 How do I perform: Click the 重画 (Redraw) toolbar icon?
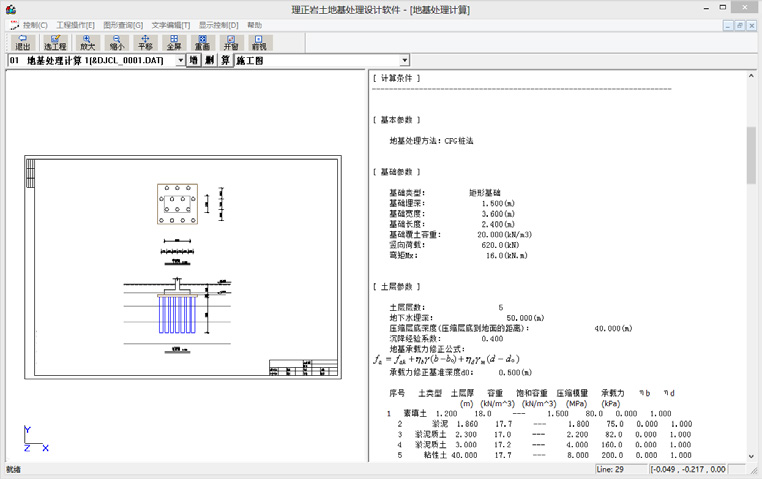tap(202, 43)
